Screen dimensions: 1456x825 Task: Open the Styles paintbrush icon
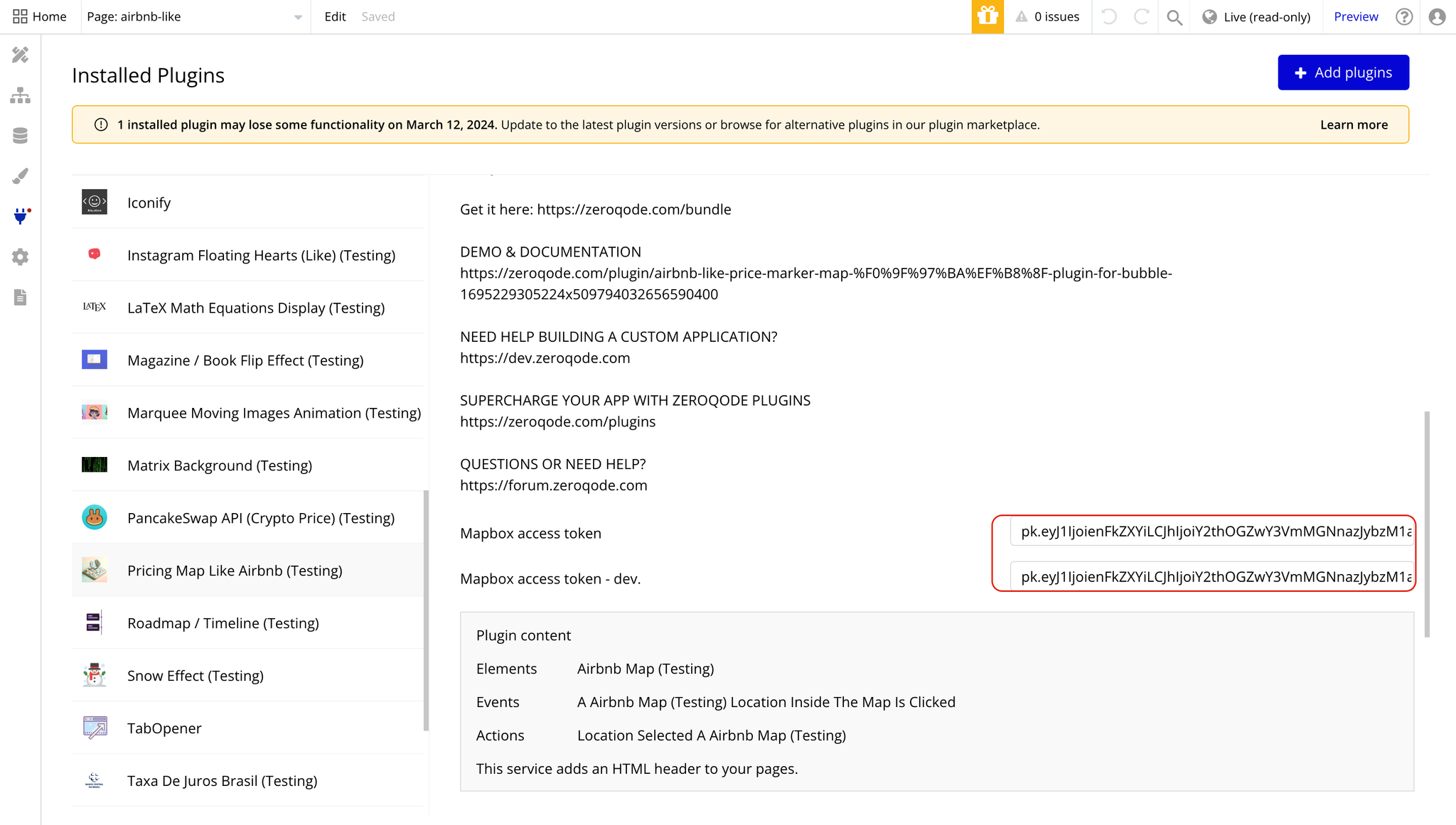click(20, 176)
